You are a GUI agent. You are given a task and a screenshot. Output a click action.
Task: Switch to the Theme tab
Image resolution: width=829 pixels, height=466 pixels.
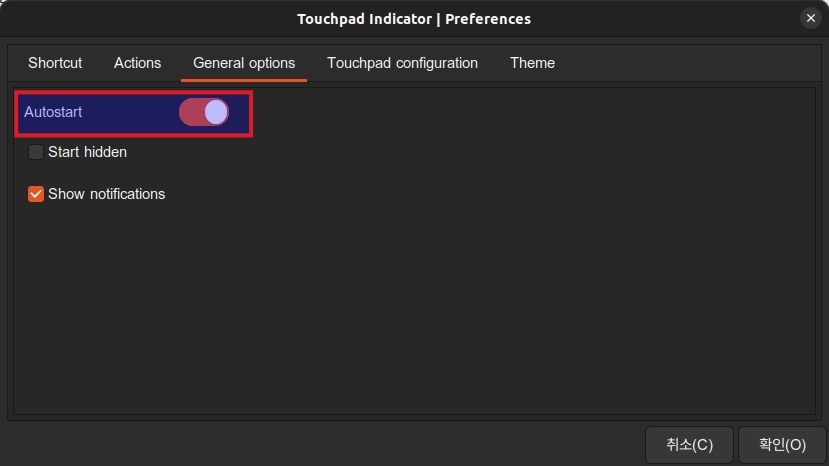click(x=532, y=63)
